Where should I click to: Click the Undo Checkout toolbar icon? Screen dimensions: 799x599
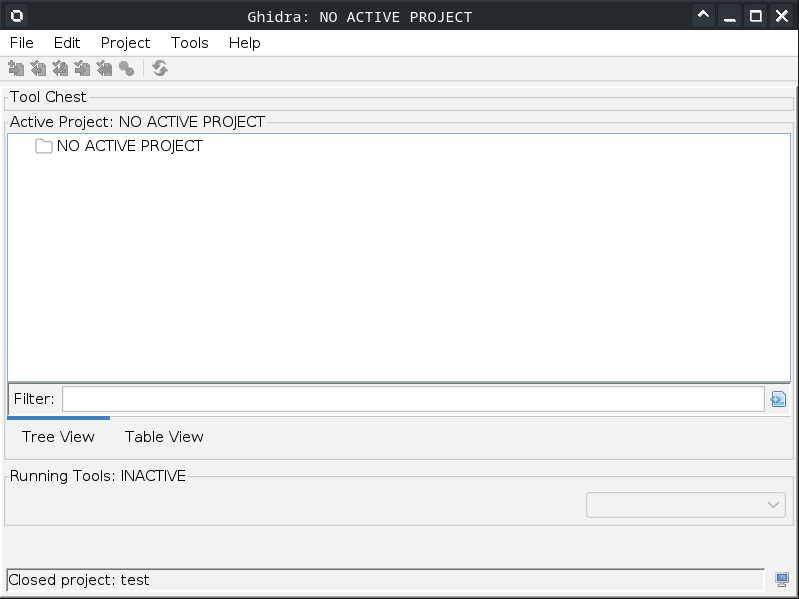104,68
